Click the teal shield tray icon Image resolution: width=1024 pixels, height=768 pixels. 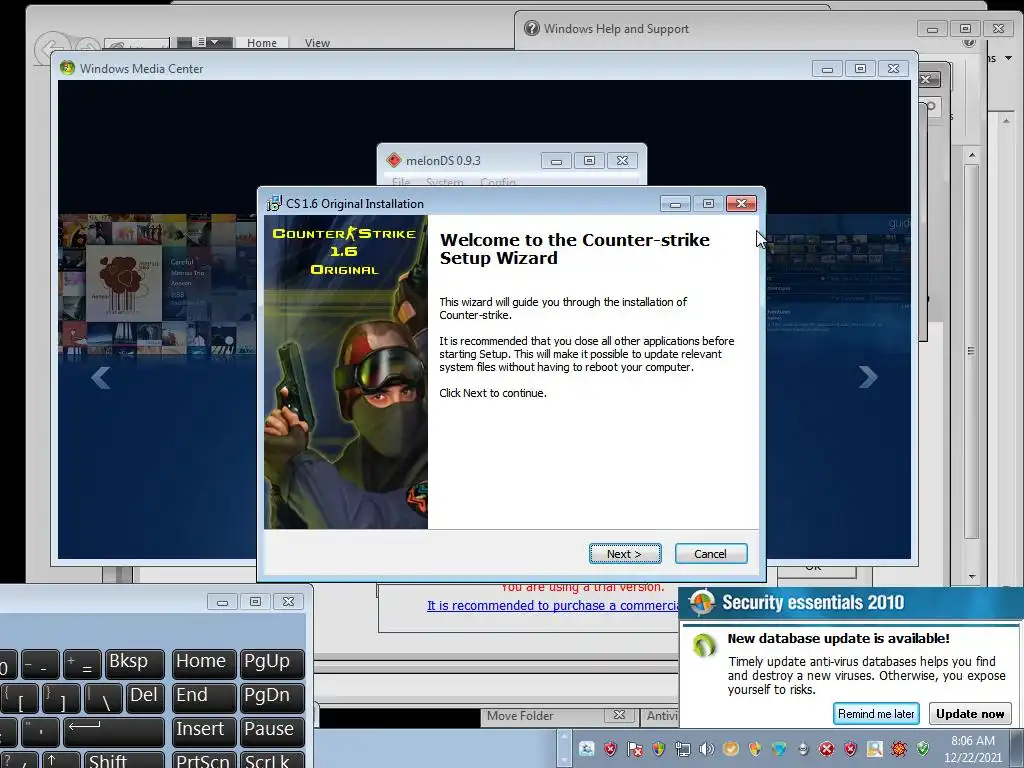click(x=779, y=748)
